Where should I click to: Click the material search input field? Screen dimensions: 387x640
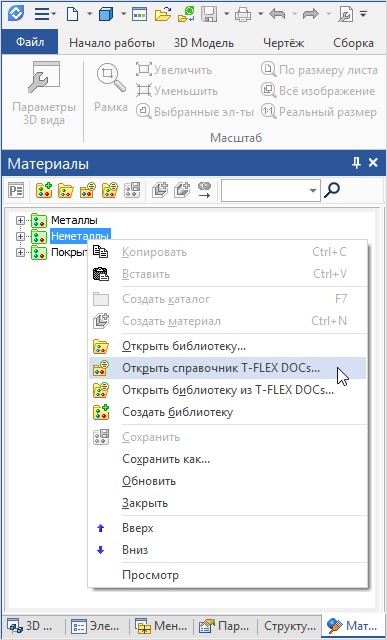[x=265, y=191]
